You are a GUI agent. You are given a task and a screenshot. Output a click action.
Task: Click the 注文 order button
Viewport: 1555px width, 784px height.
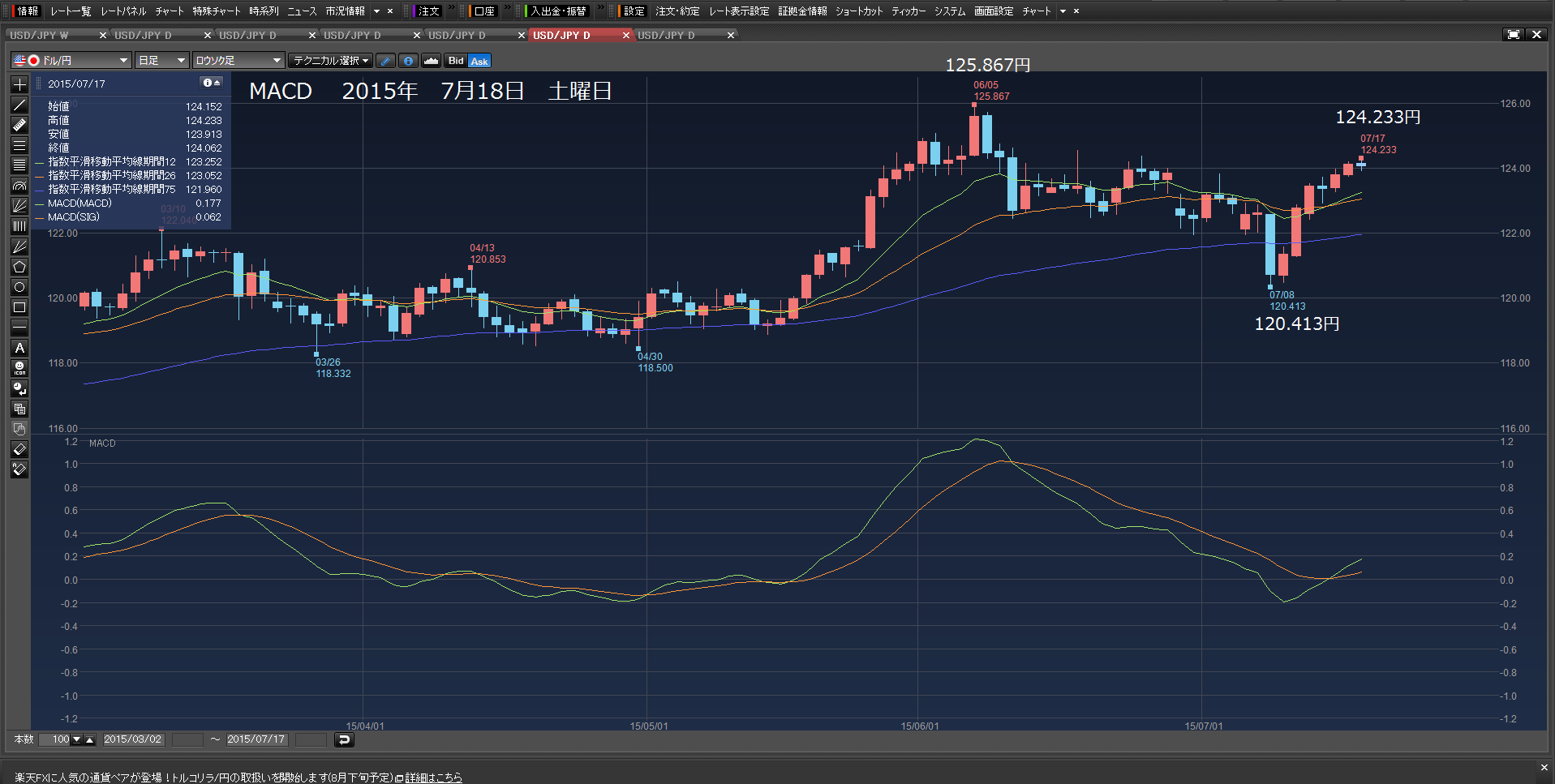tap(428, 11)
